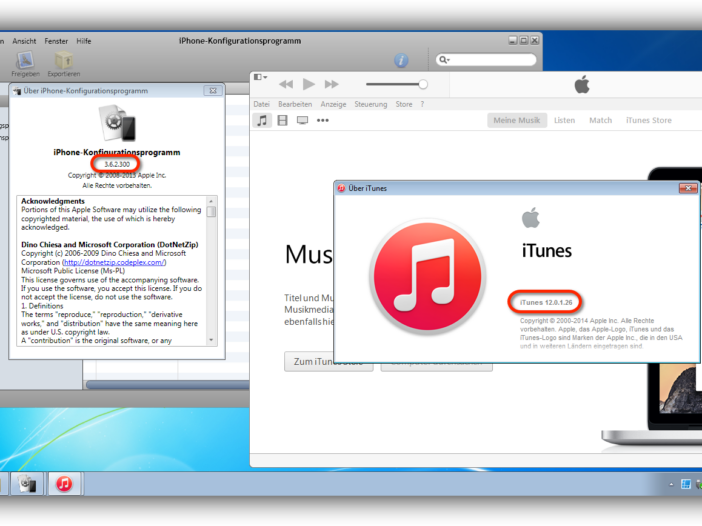702x526 pixels.
Task: Open the dotnetzip.codeplex.com link
Action: click(114, 262)
